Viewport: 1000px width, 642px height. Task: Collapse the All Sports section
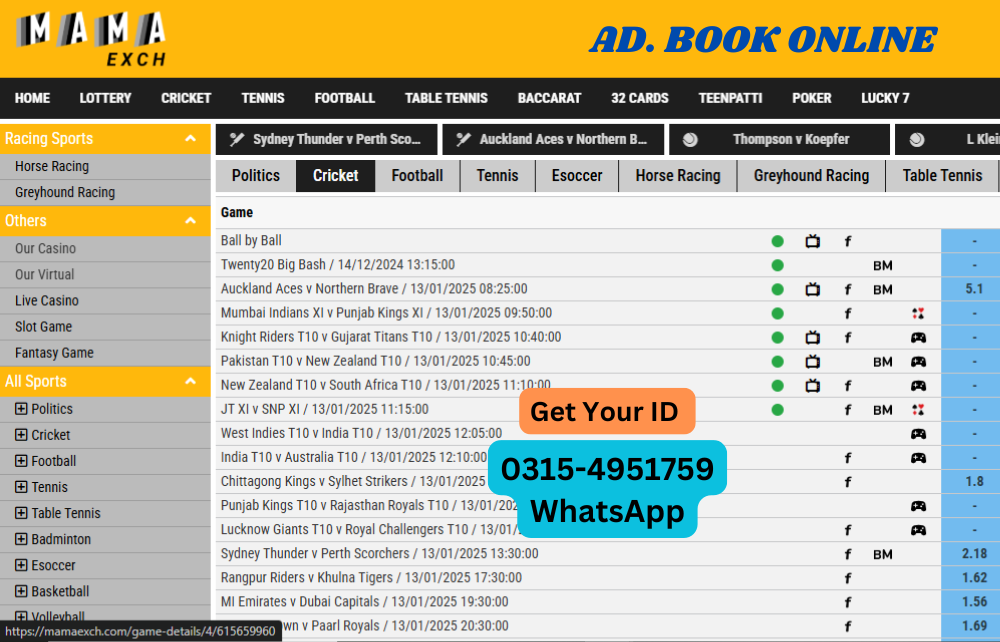click(x=190, y=381)
